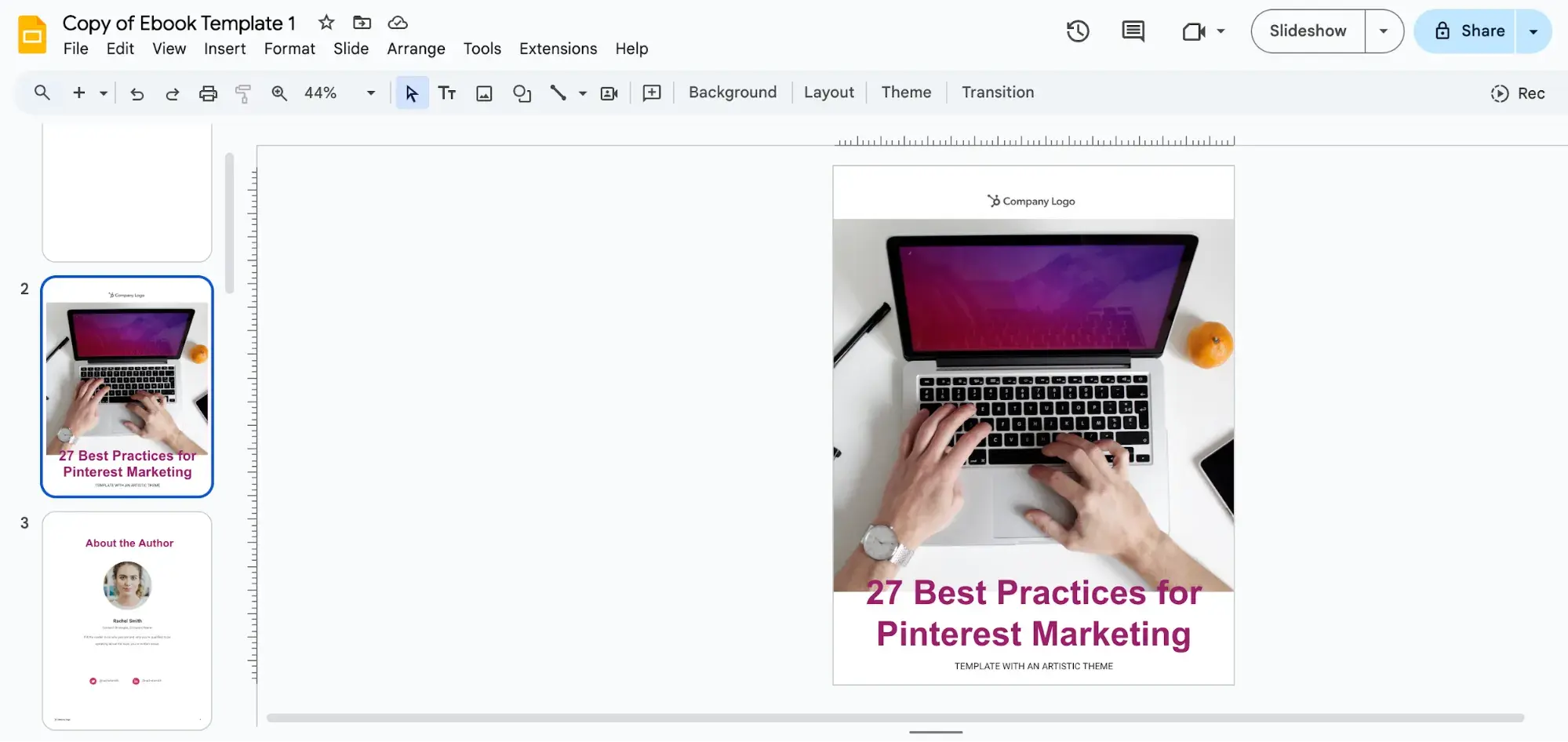Image resolution: width=1568 pixels, height=742 pixels.
Task: Open the Insert menu
Action: click(224, 49)
